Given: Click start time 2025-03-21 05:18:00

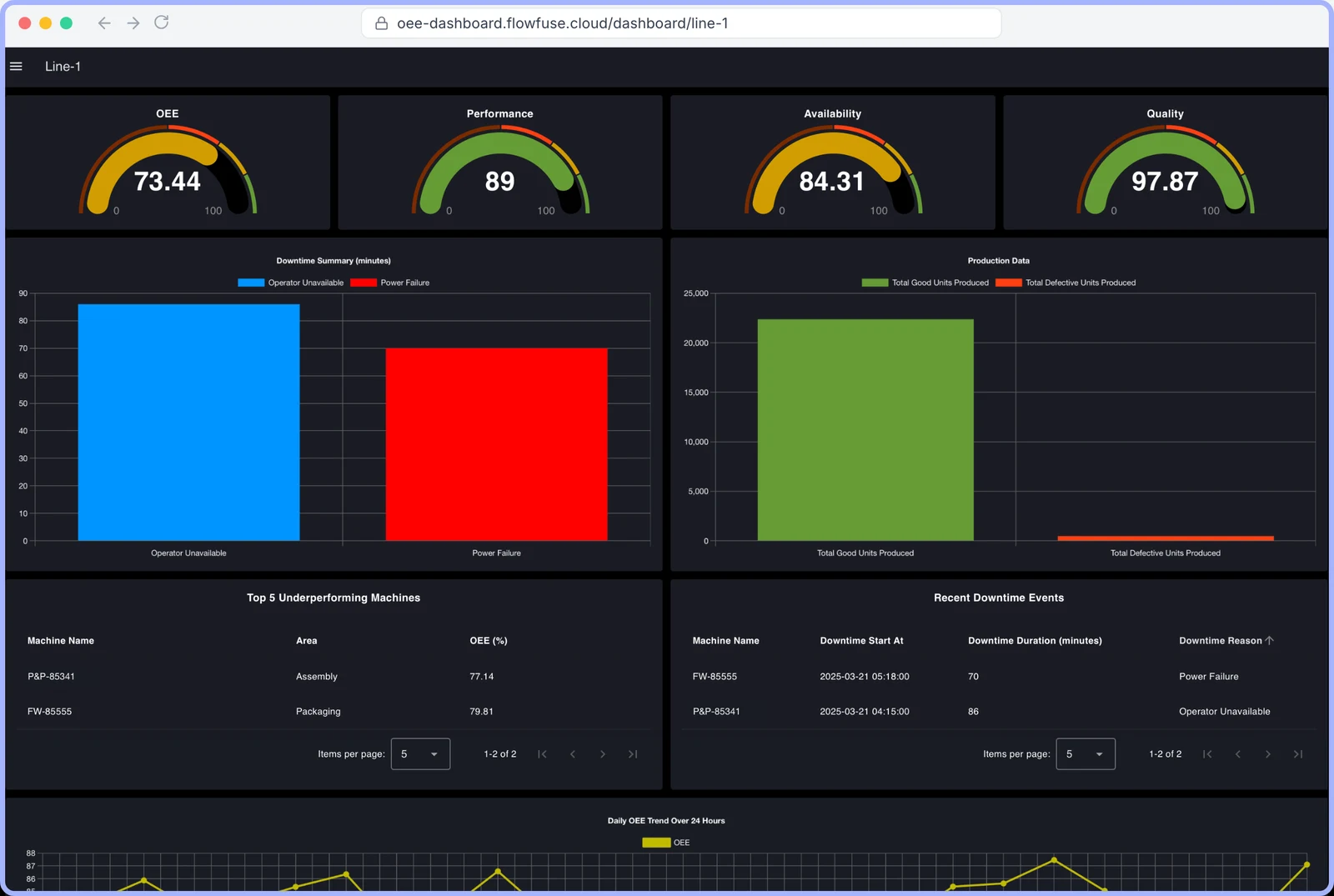Looking at the screenshot, I should [865, 677].
